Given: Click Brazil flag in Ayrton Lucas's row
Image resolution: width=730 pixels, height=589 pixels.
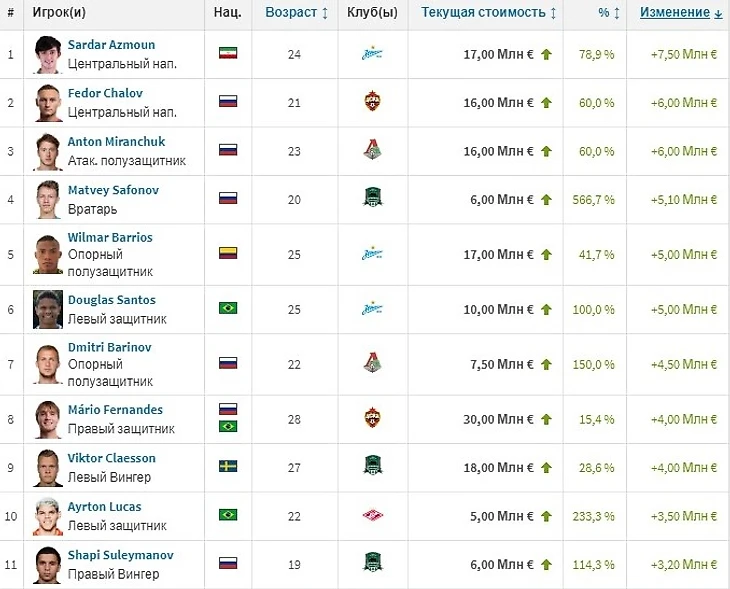Looking at the screenshot, I should tap(227, 516).
